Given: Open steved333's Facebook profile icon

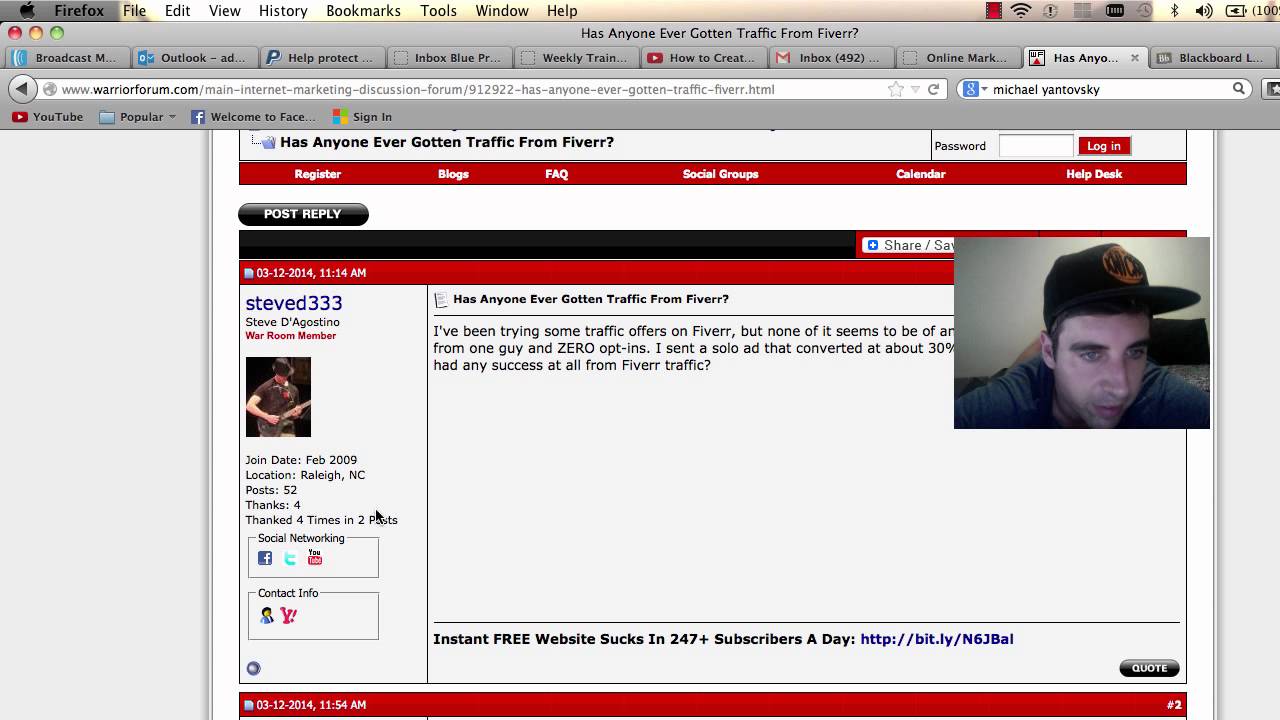Looking at the screenshot, I should click(x=265, y=558).
